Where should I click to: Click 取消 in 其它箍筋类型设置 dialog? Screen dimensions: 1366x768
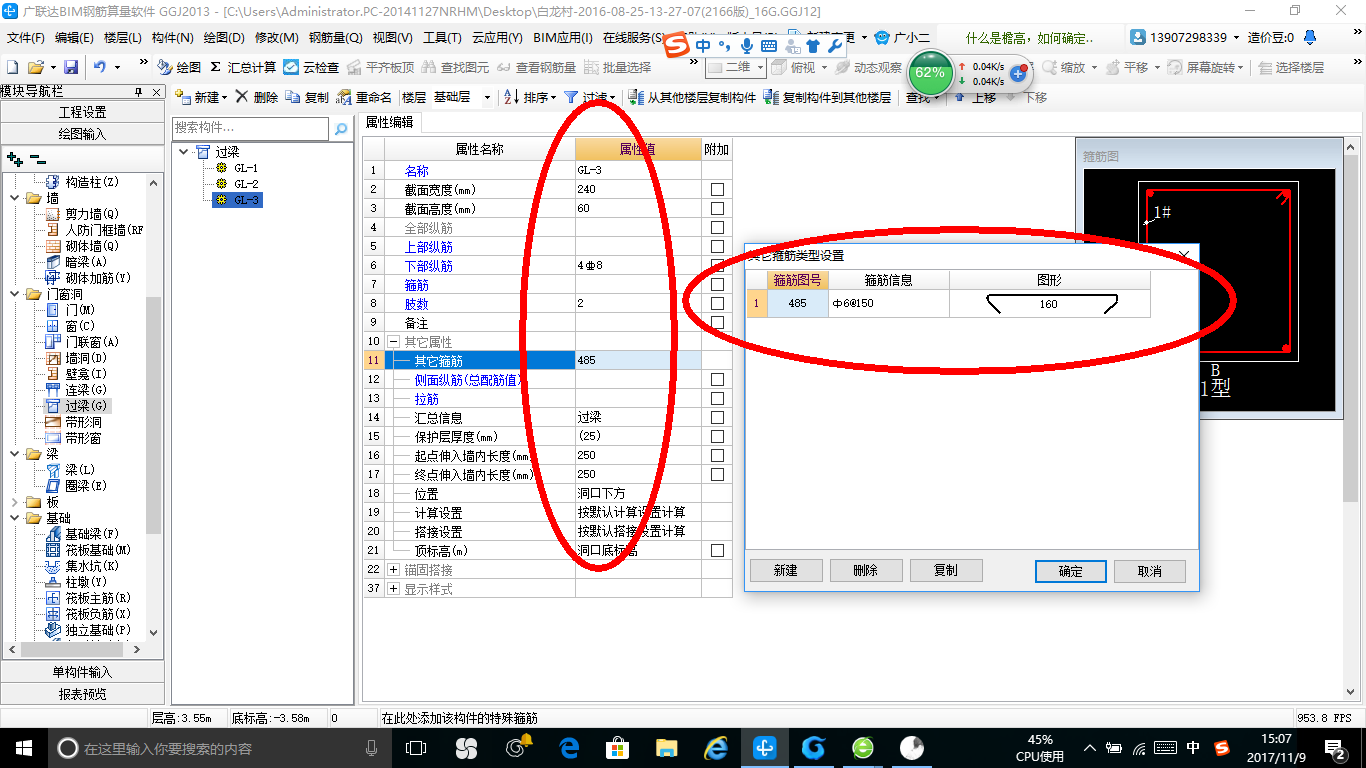click(x=1150, y=571)
